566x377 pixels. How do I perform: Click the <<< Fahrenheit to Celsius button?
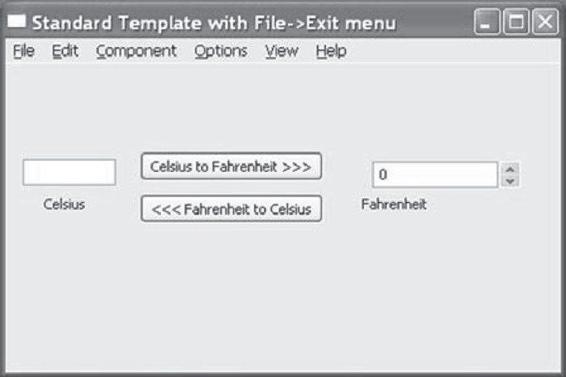pos(231,209)
